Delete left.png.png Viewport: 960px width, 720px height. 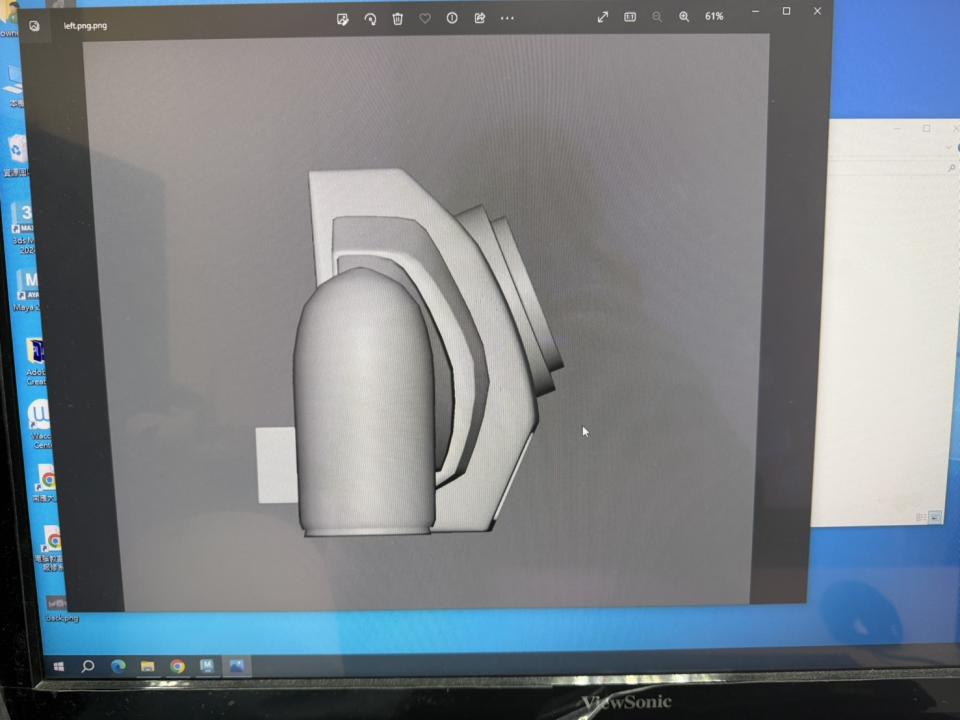coord(397,18)
